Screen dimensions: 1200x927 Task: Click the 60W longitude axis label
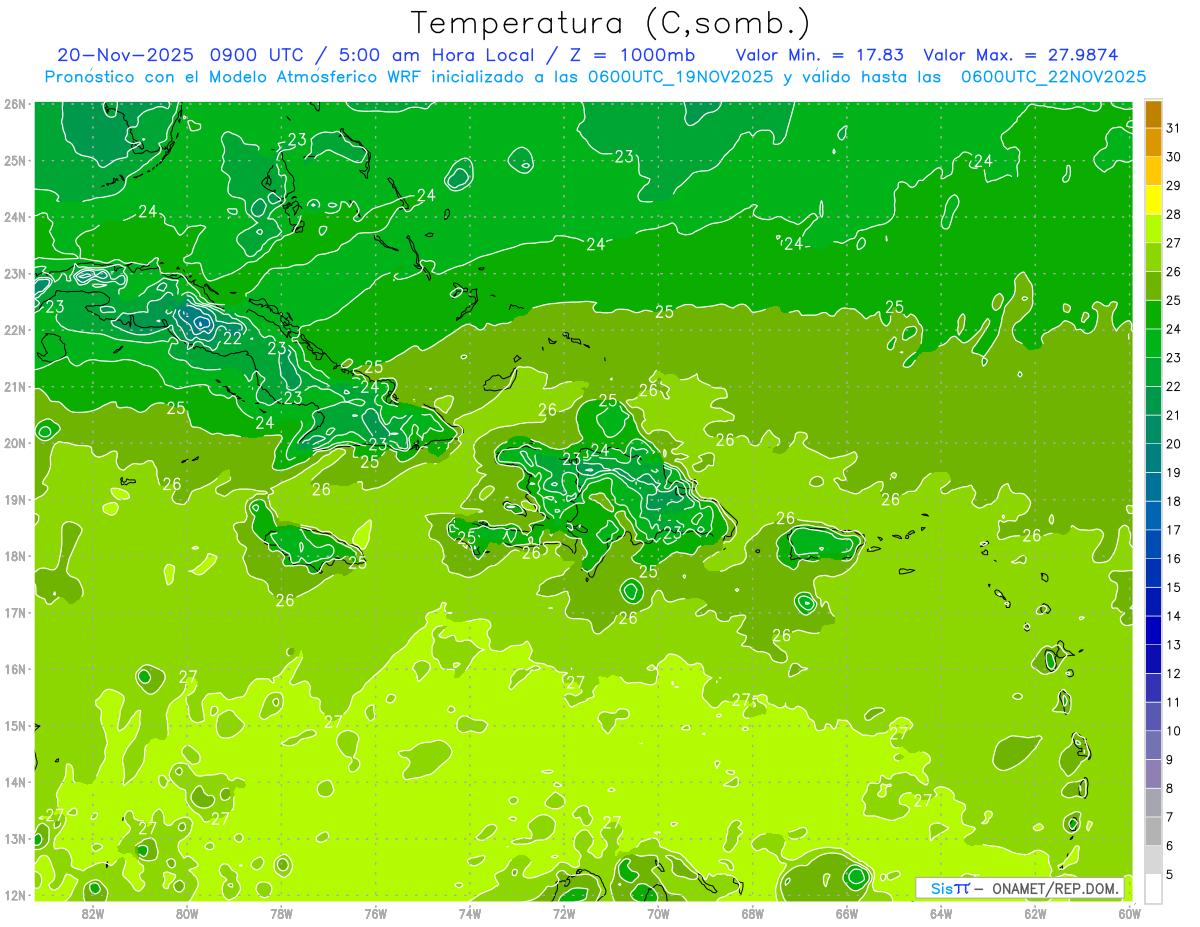click(1129, 912)
